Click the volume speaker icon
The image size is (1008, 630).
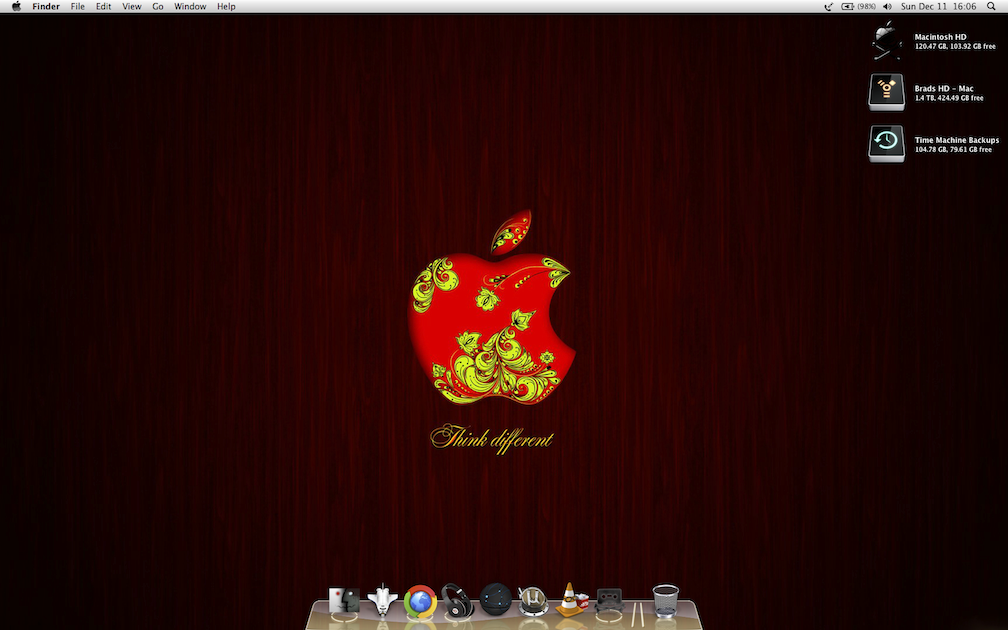coord(888,6)
